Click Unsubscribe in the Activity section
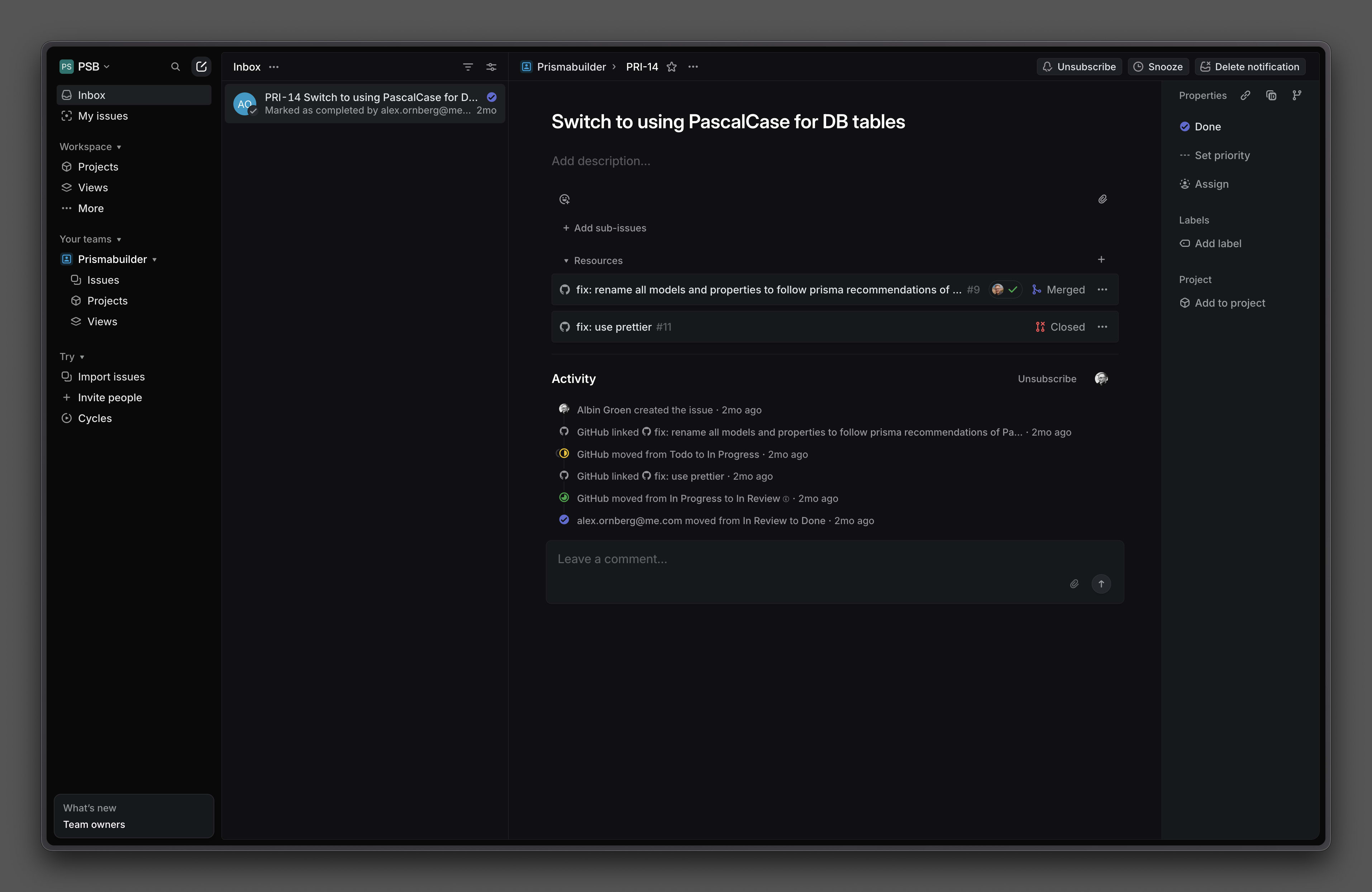Viewport: 1372px width, 892px height. pos(1046,379)
